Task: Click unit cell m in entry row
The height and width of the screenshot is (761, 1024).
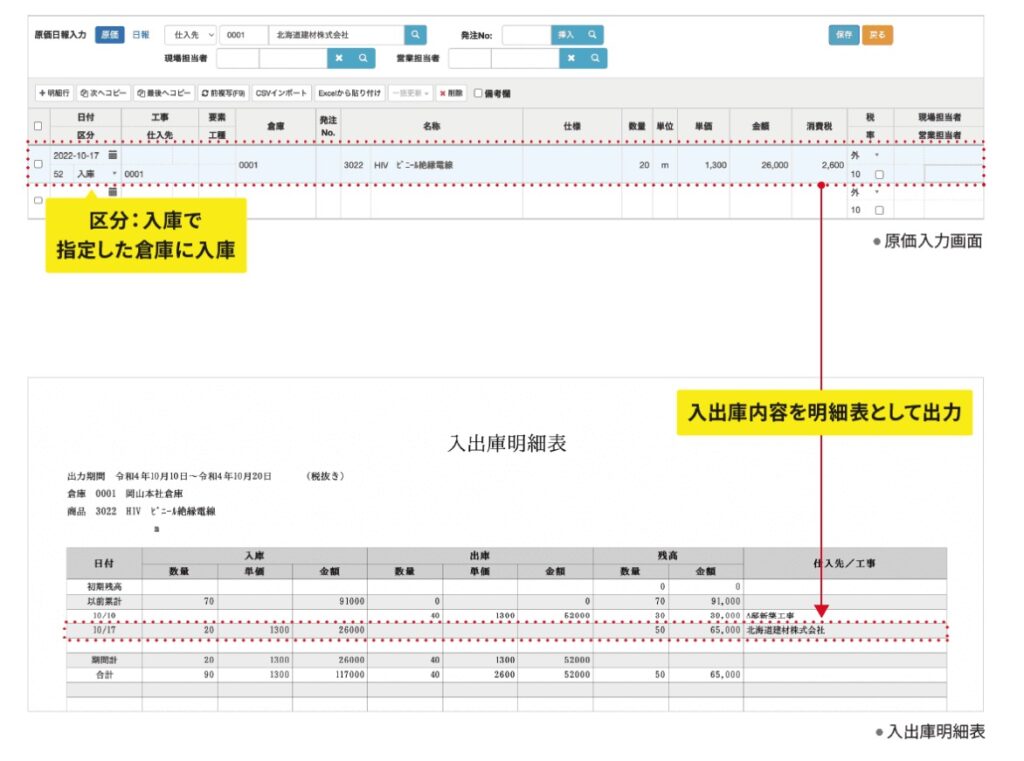Action: pos(665,165)
